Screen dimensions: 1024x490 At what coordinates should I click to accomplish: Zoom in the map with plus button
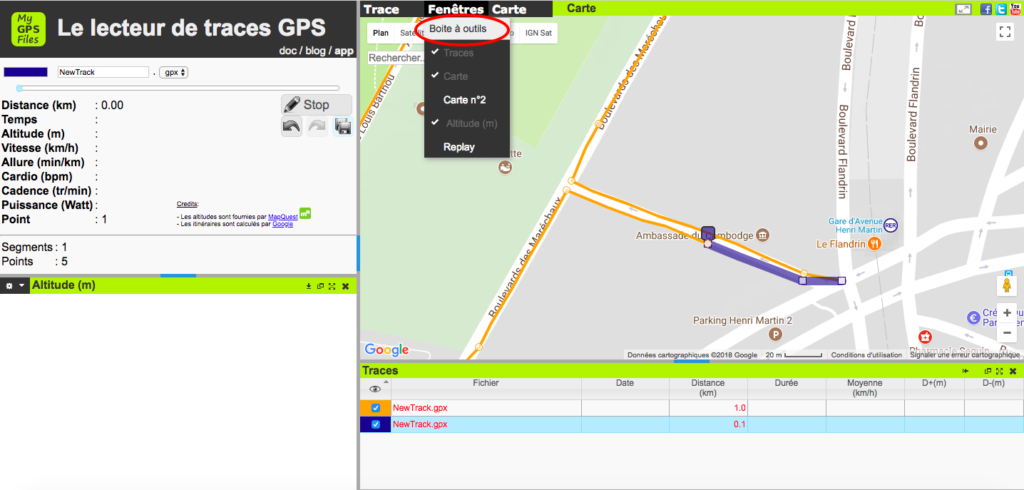click(x=1007, y=312)
